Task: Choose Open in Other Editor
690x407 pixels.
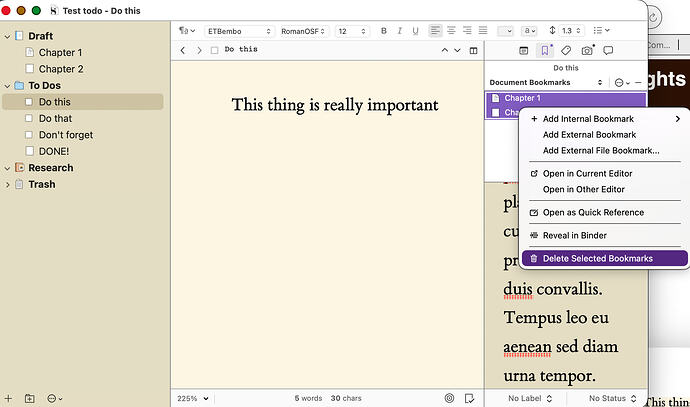Action: tap(605, 189)
